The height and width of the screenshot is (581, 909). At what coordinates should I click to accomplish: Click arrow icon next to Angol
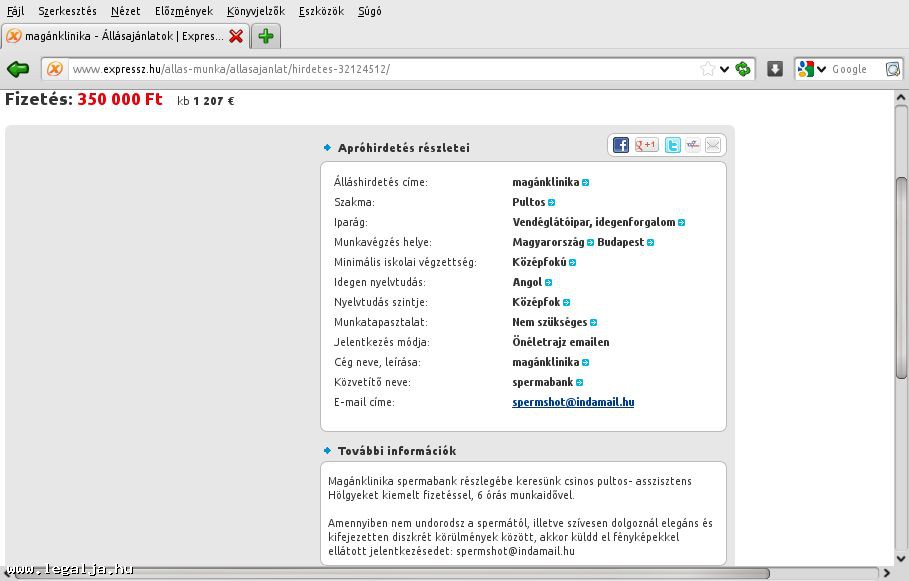[548, 282]
